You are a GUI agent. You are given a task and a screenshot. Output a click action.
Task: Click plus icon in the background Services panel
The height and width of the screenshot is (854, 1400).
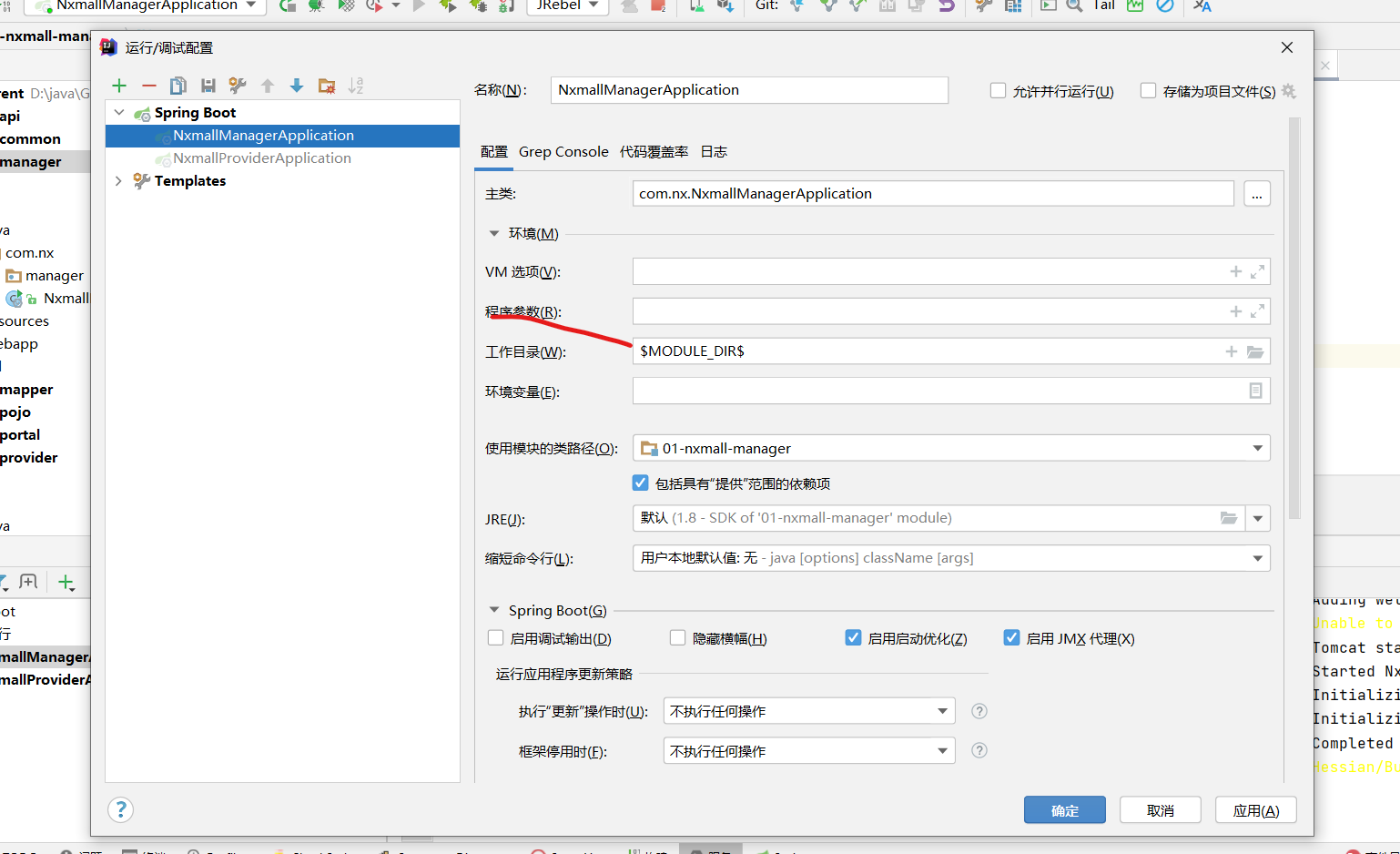(x=66, y=582)
